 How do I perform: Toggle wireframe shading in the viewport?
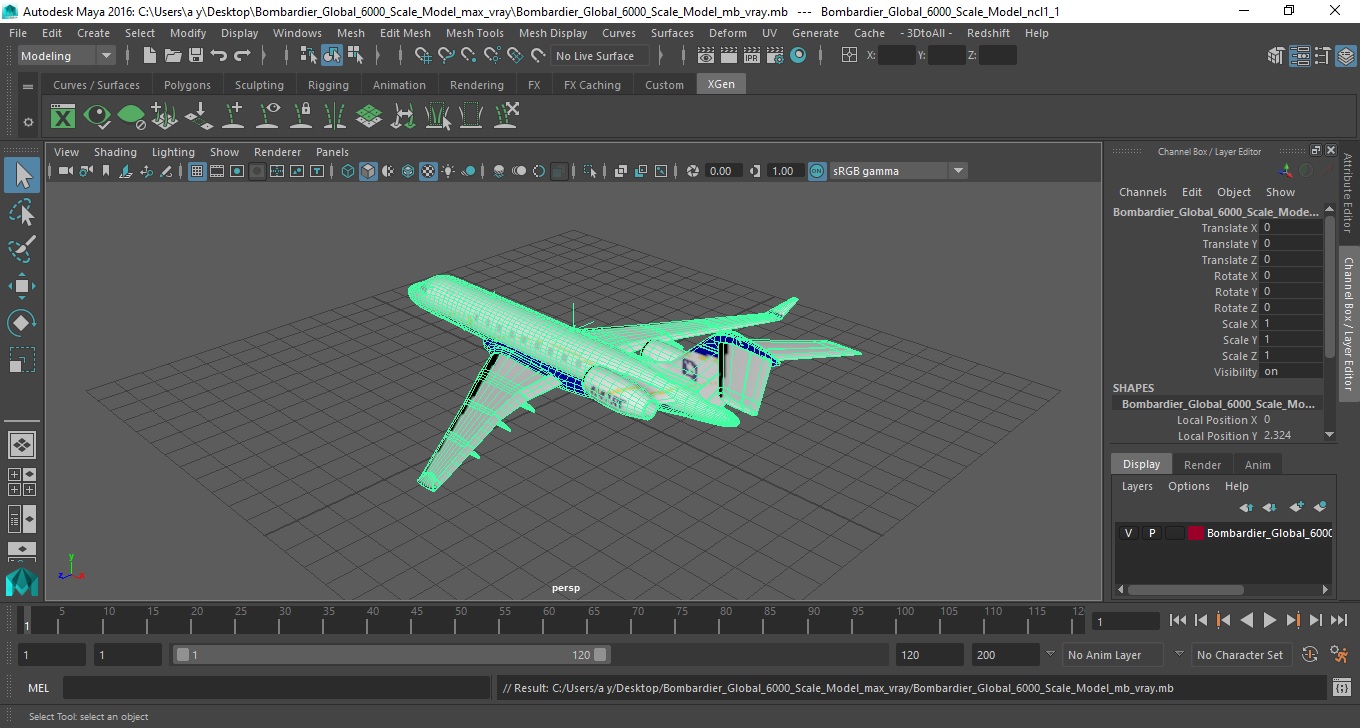348,171
